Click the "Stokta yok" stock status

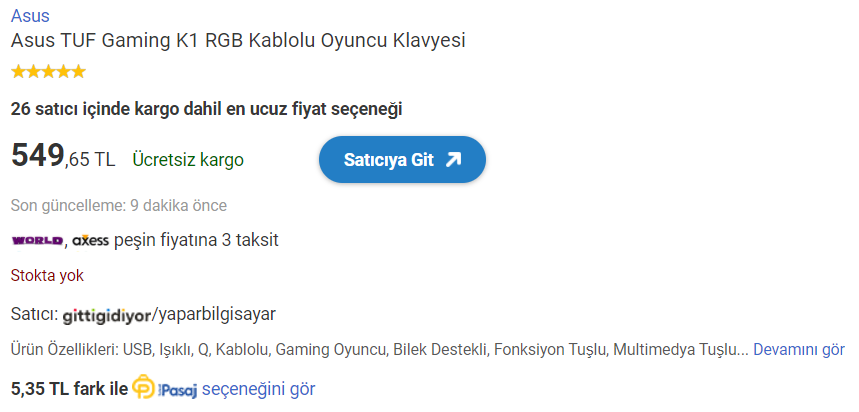click(47, 275)
